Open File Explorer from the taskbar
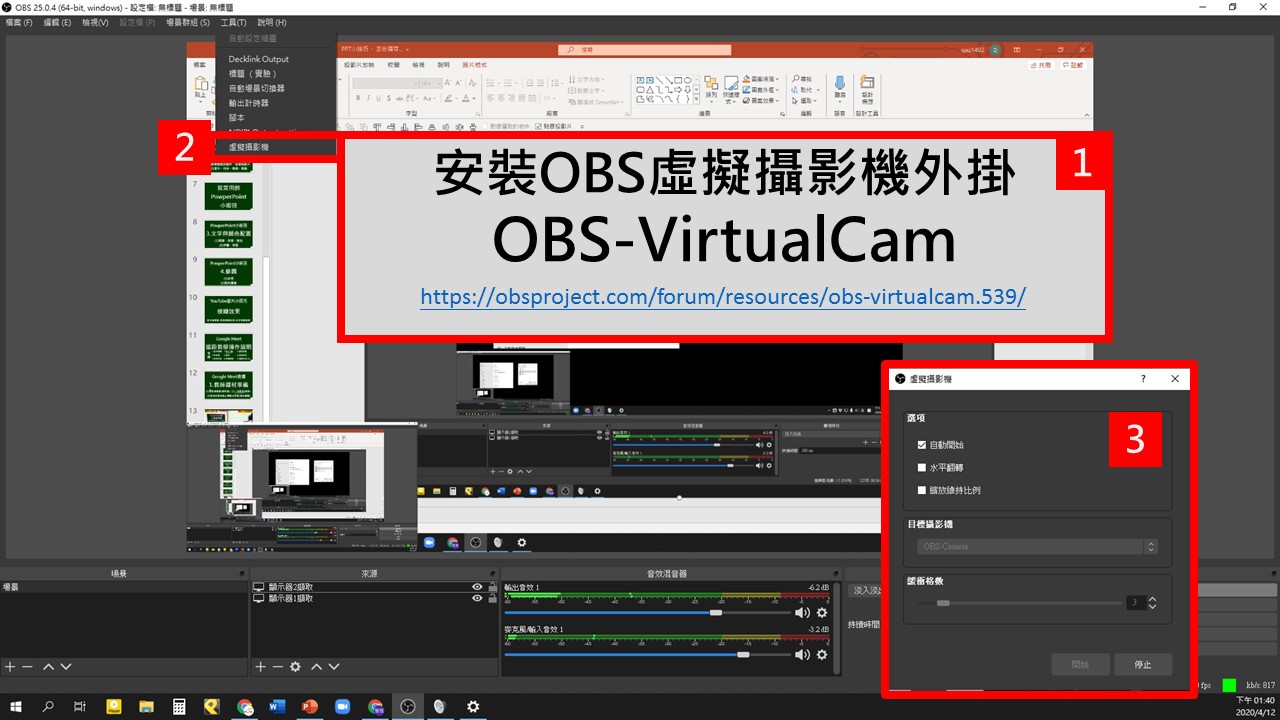1280x720 pixels. click(146, 706)
